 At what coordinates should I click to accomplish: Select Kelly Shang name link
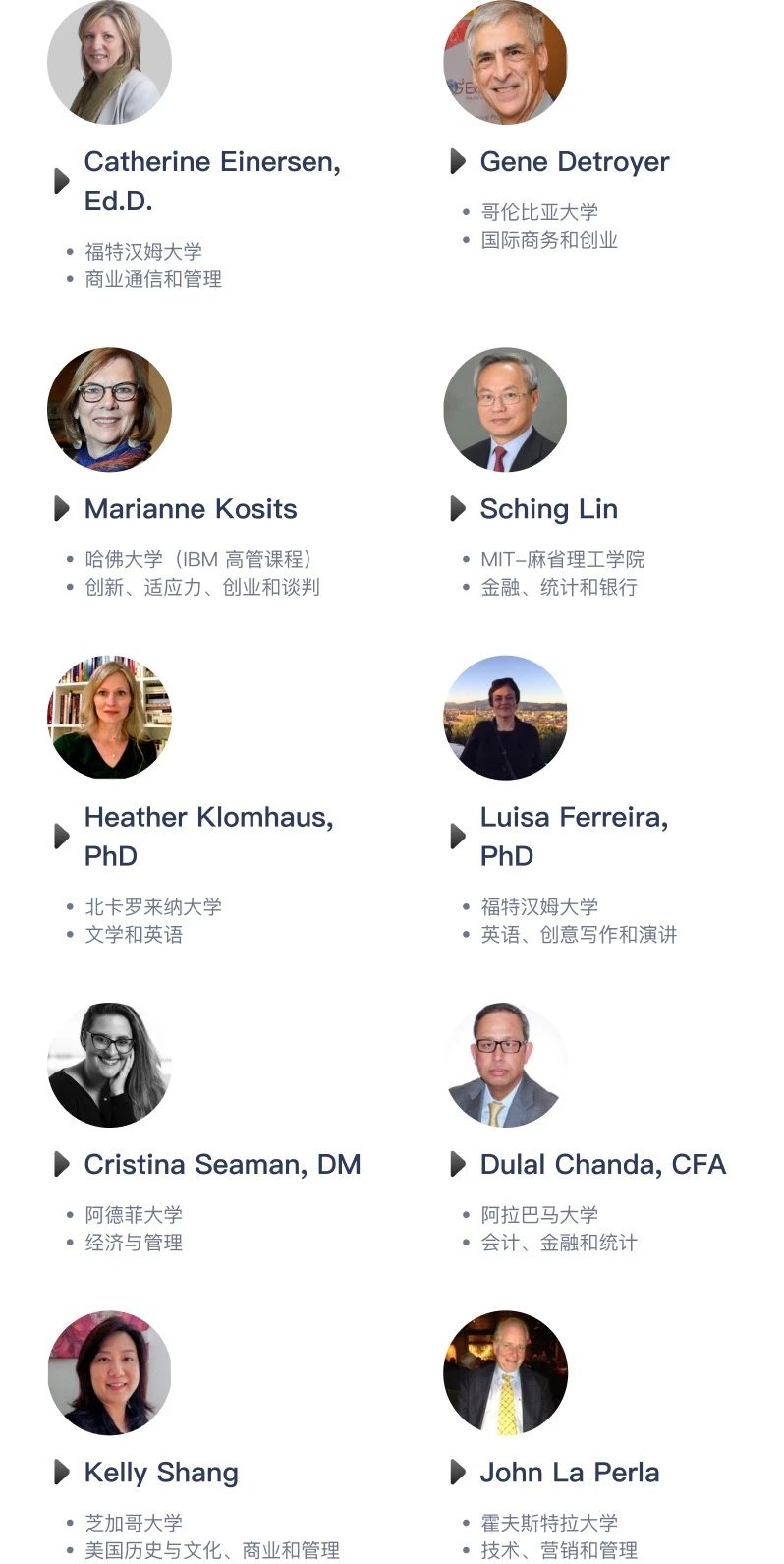[161, 1473]
